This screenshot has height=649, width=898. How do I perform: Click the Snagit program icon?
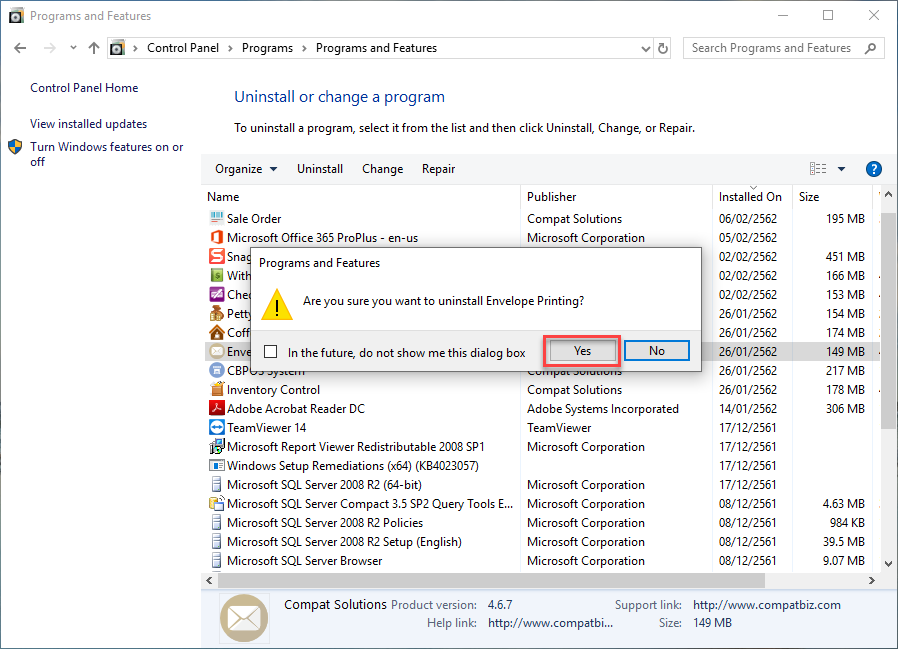[216, 256]
